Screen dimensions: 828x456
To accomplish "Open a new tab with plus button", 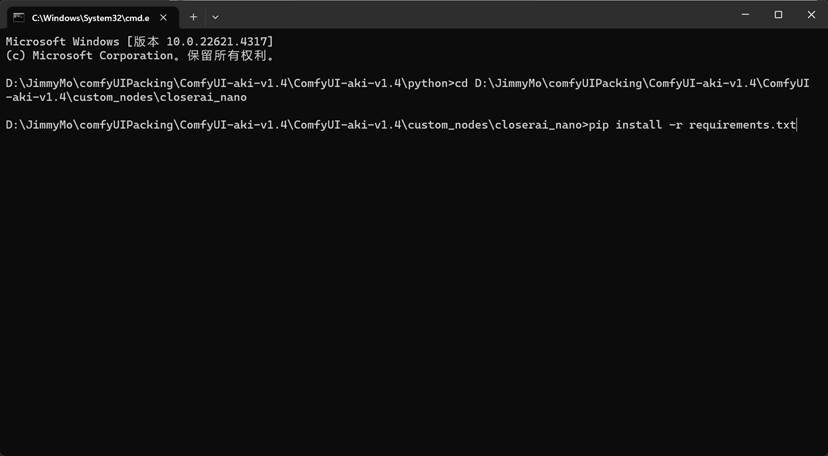I will [193, 17].
